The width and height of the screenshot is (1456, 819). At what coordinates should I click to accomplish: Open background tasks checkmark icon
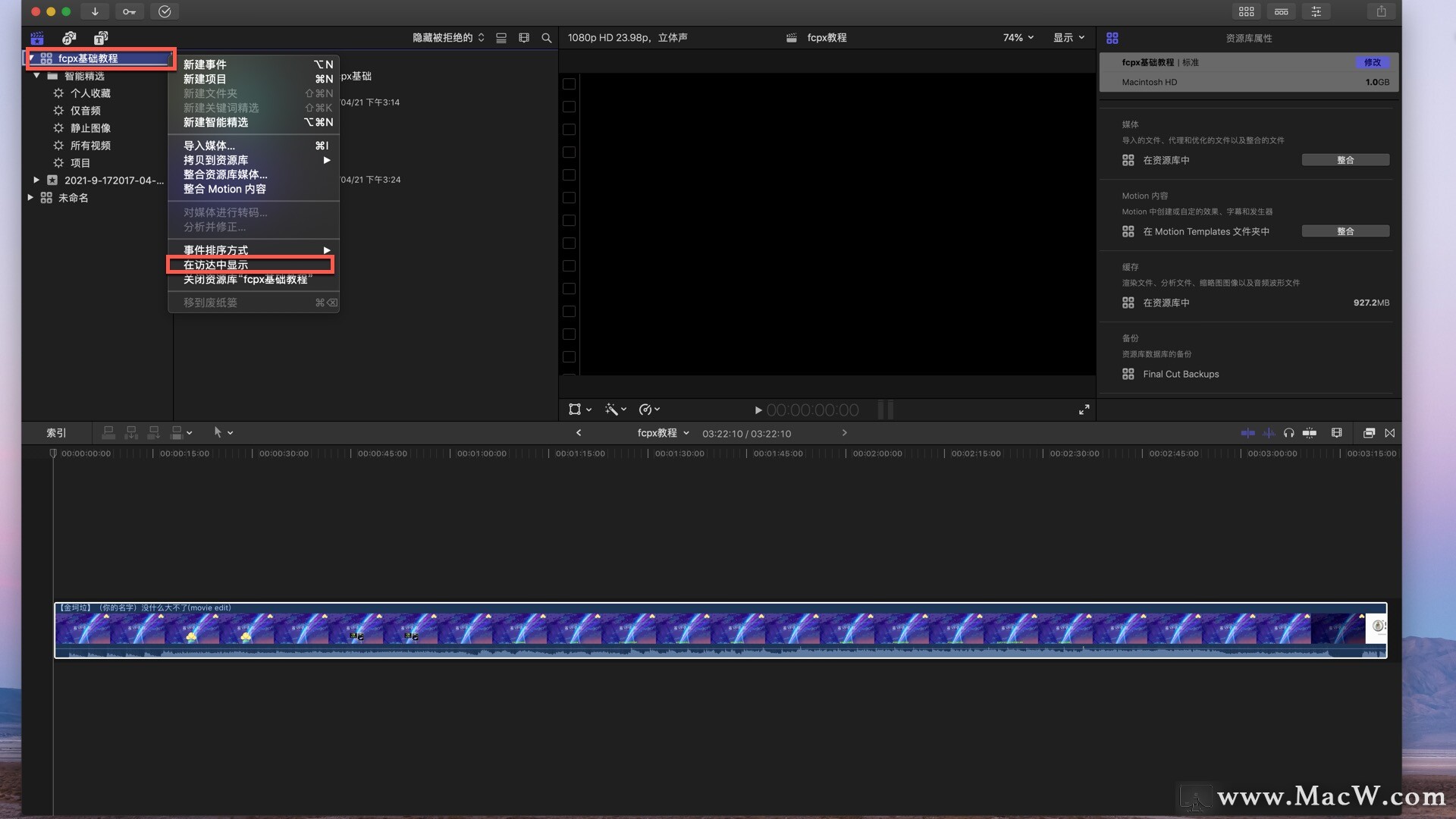(165, 11)
